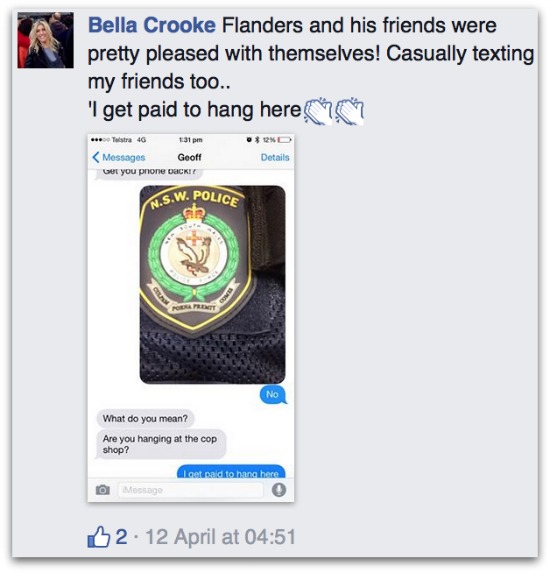Tap the 'I get paid to hang here' bubble

click(x=231, y=472)
